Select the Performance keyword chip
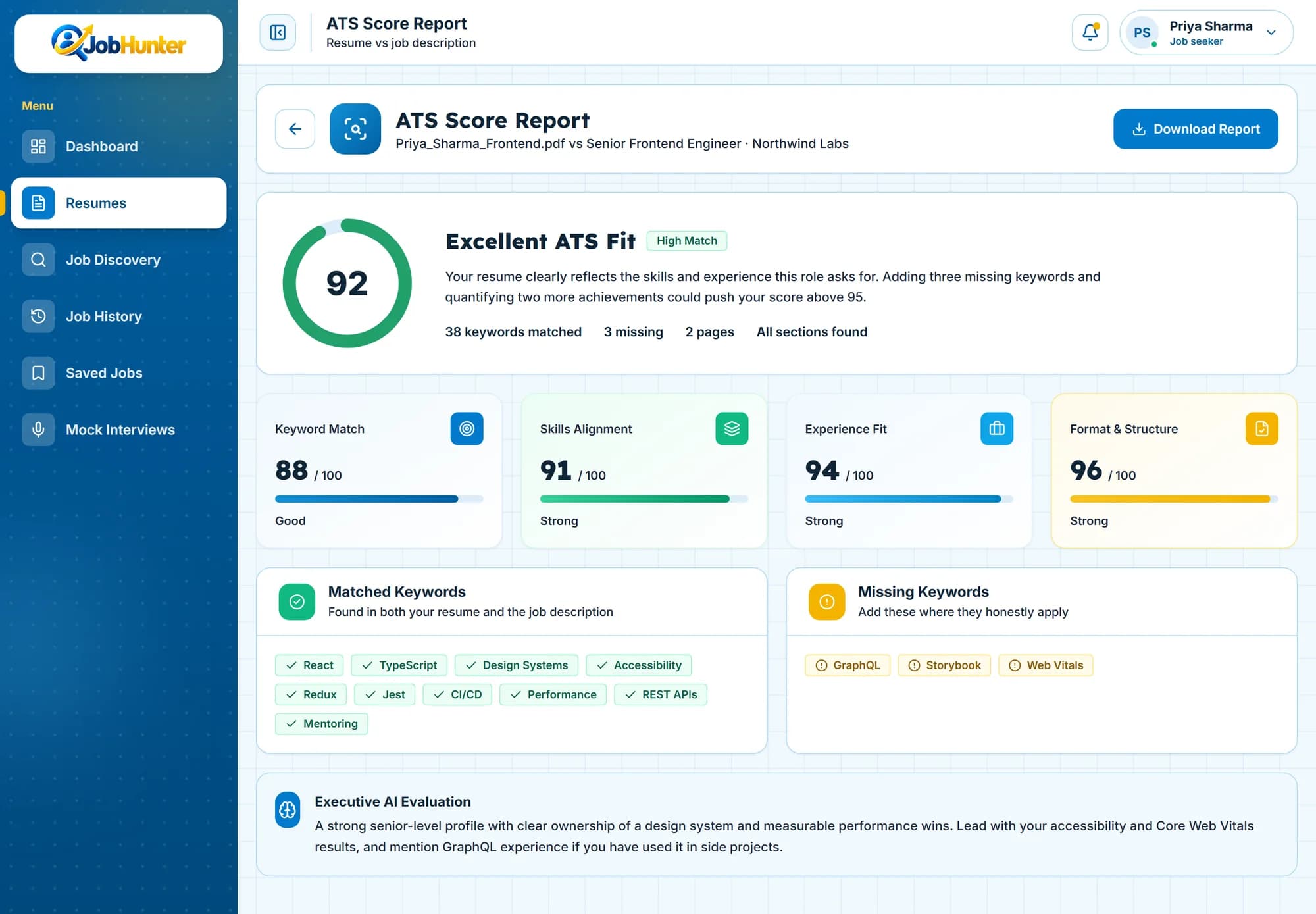This screenshot has width=1316, height=914. pos(553,694)
